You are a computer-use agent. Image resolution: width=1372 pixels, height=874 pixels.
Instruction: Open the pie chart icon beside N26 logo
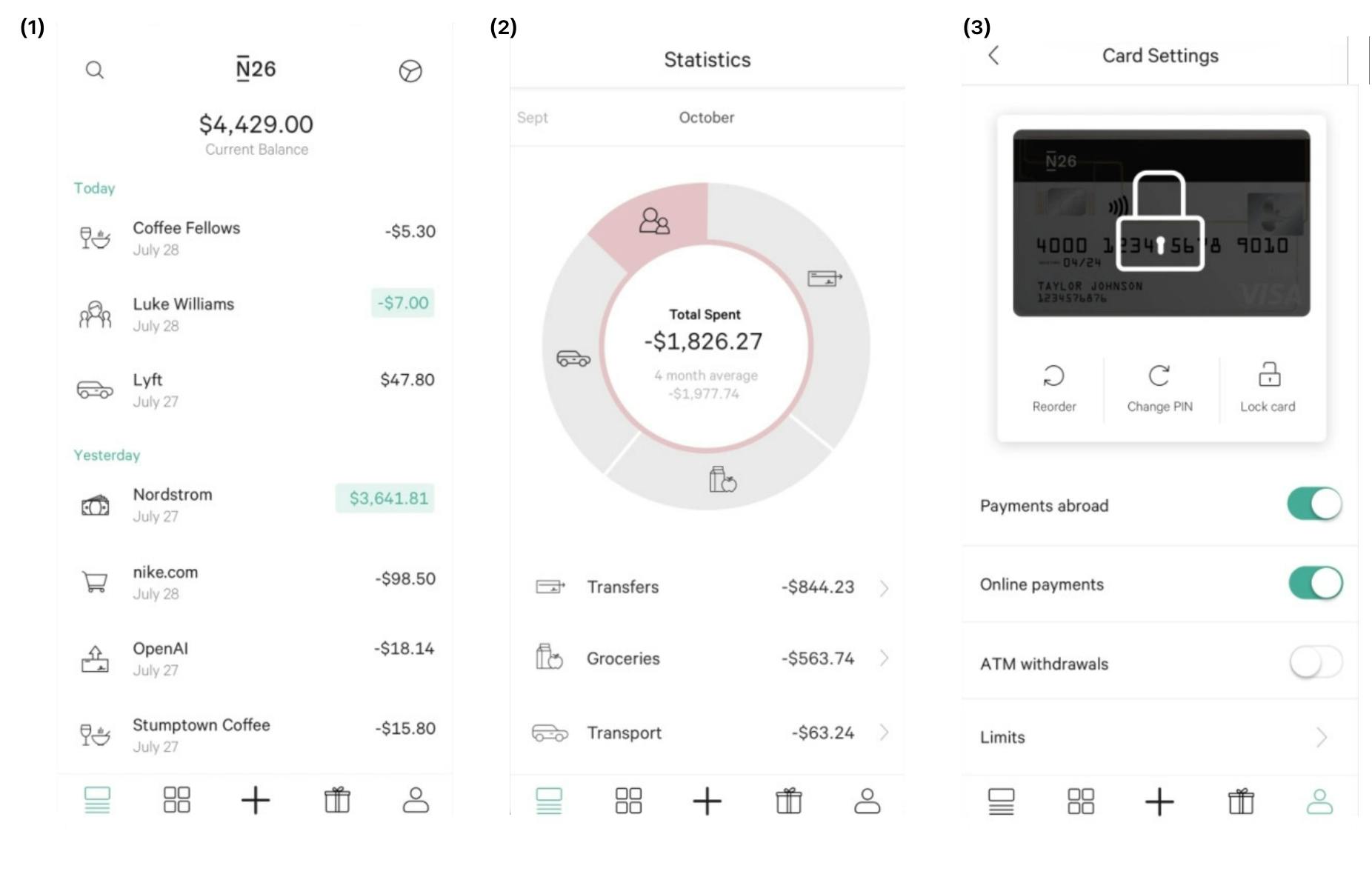(410, 71)
